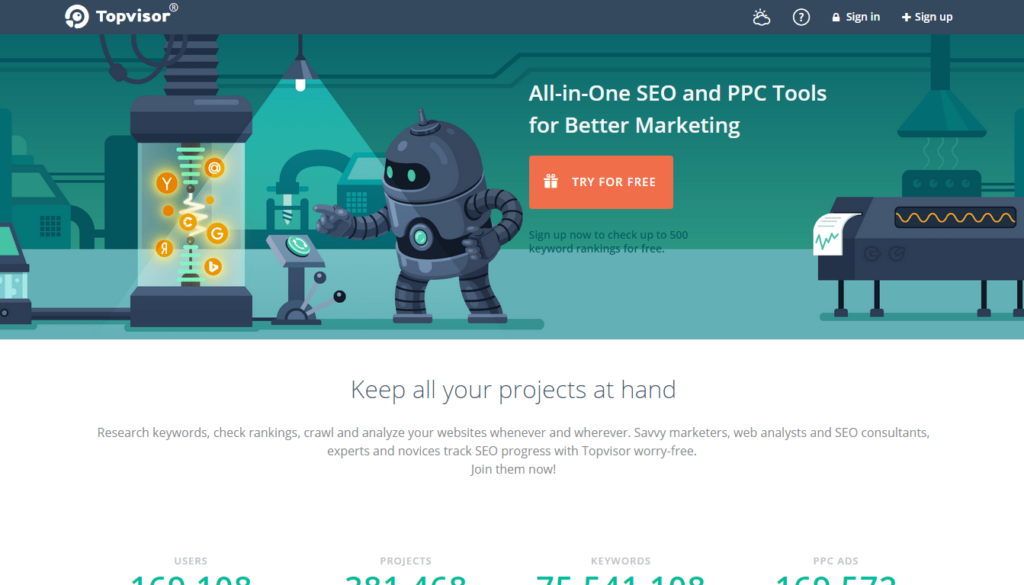Click the Yandex Я bubble in the tube
Image resolution: width=1024 pixels, height=585 pixels.
click(165, 248)
